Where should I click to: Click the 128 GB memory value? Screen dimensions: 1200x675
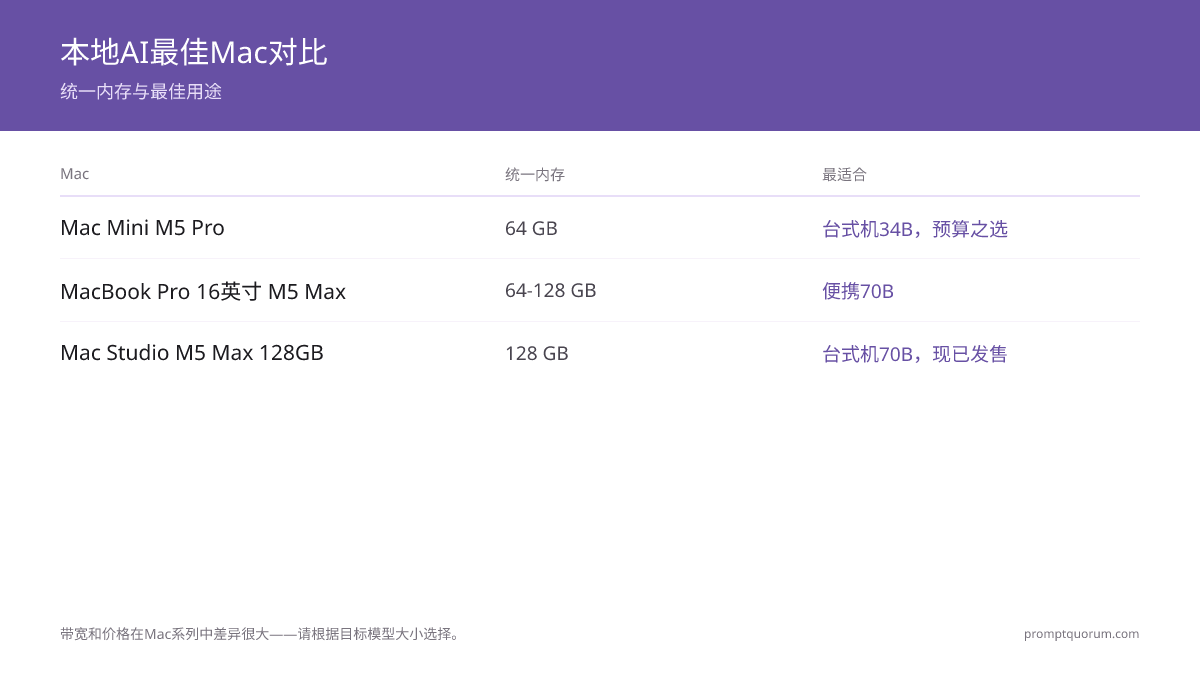click(537, 354)
